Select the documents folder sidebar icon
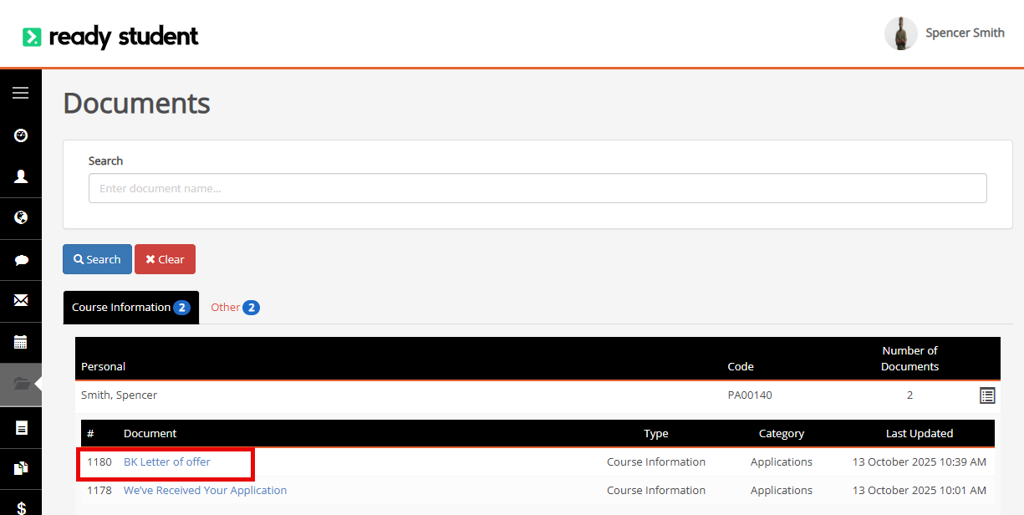 (x=21, y=384)
